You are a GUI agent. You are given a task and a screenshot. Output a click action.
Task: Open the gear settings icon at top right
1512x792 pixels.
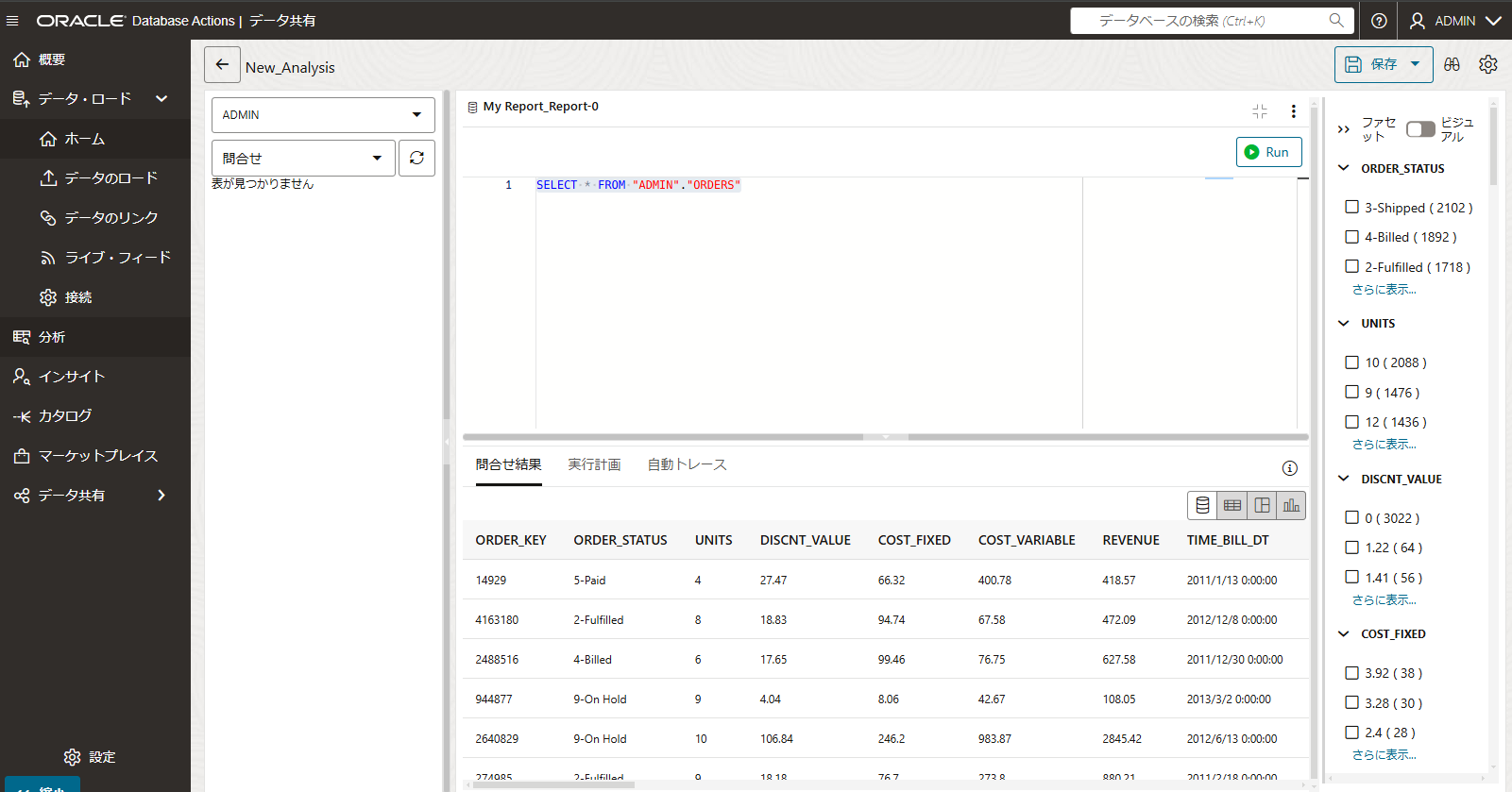click(x=1488, y=64)
